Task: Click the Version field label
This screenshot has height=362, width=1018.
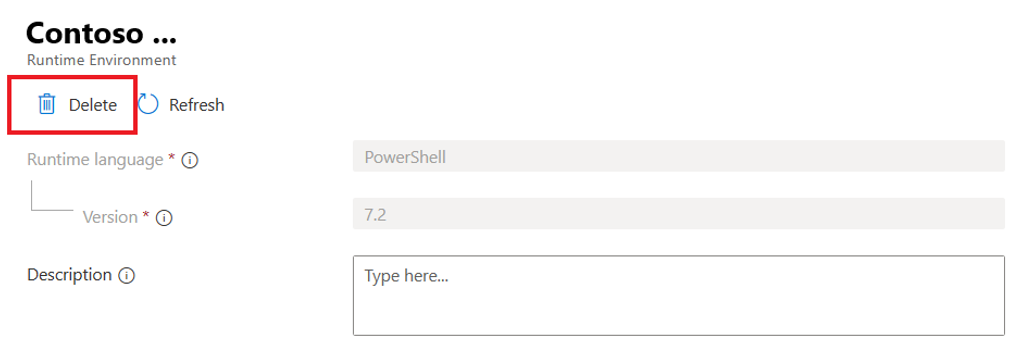Action: pos(110,217)
